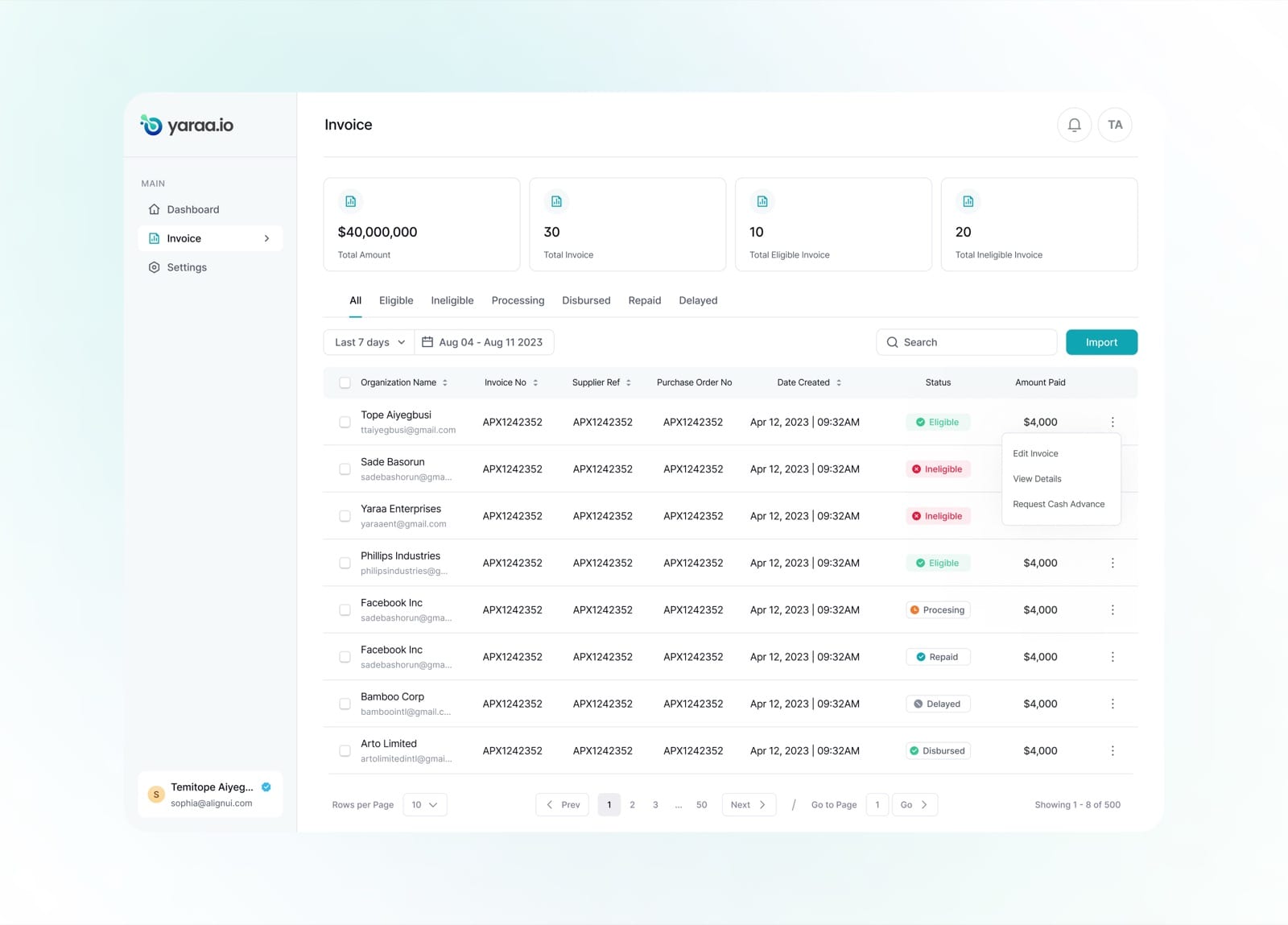Open the three-dot menu for Arto Limited

(x=1113, y=750)
